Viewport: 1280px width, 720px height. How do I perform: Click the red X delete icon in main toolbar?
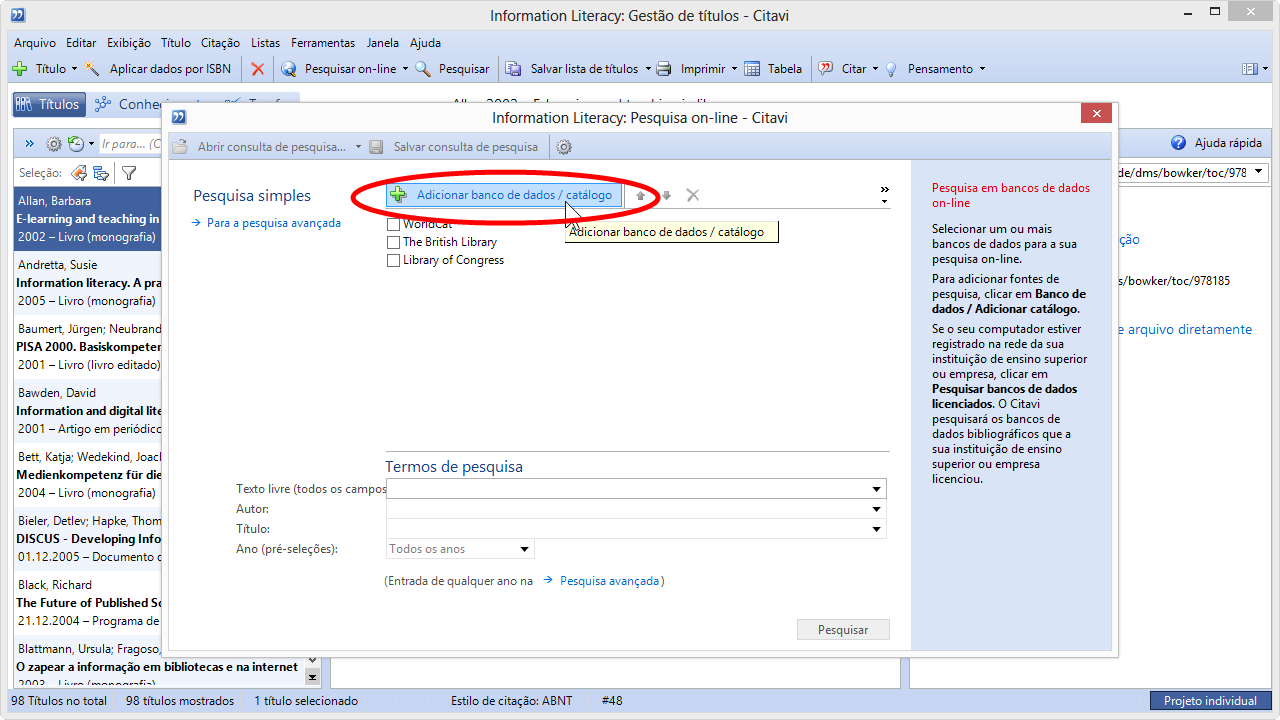pos(258,69)
